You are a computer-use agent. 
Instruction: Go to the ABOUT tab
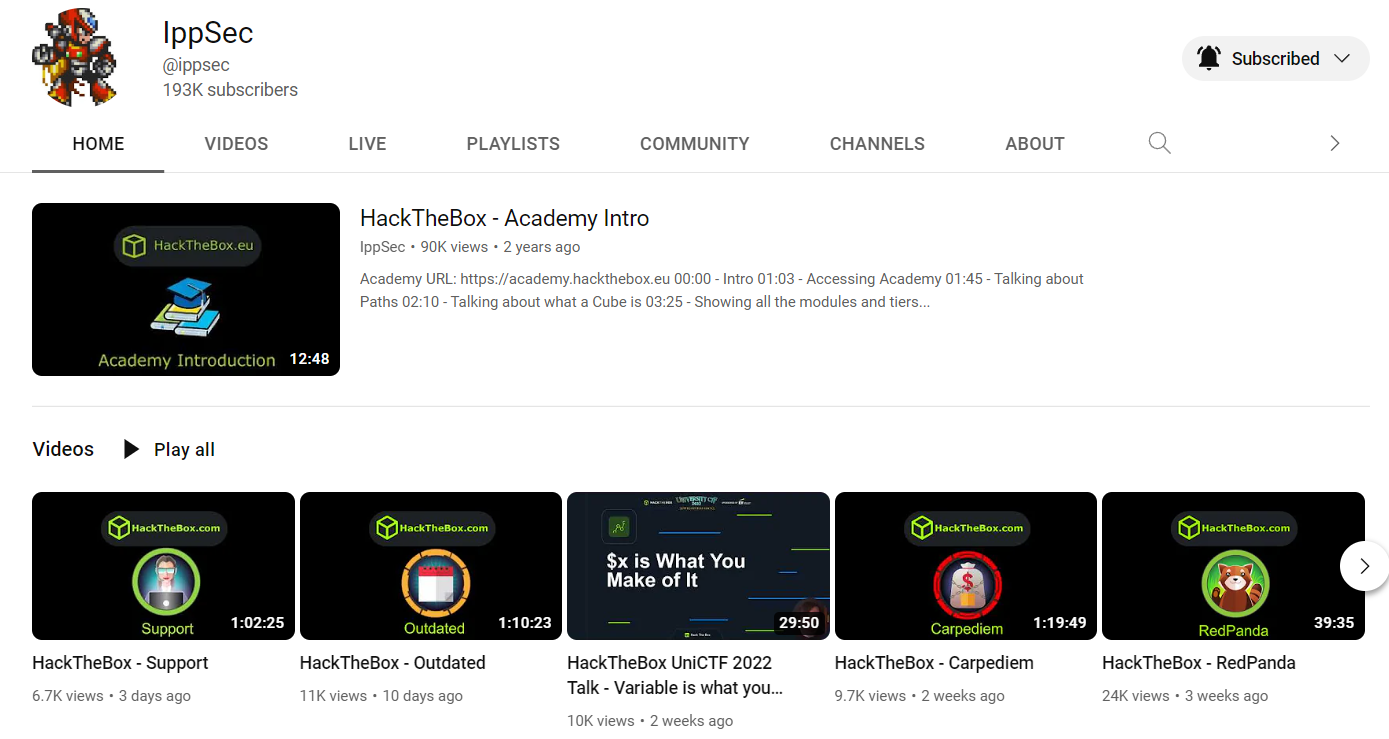1034,144
